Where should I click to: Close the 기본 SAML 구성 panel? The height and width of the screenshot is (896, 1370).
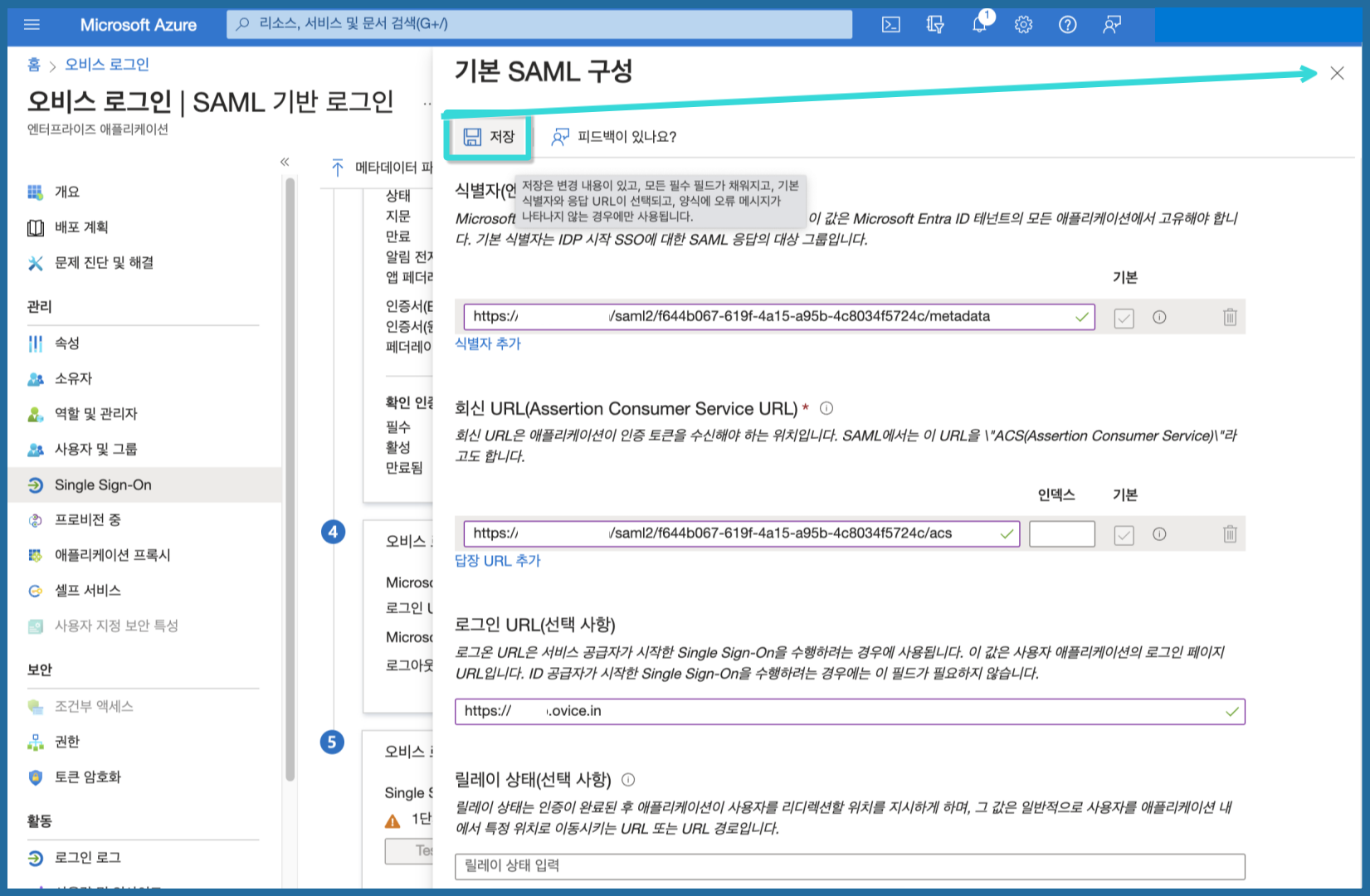pos(1337,73)
